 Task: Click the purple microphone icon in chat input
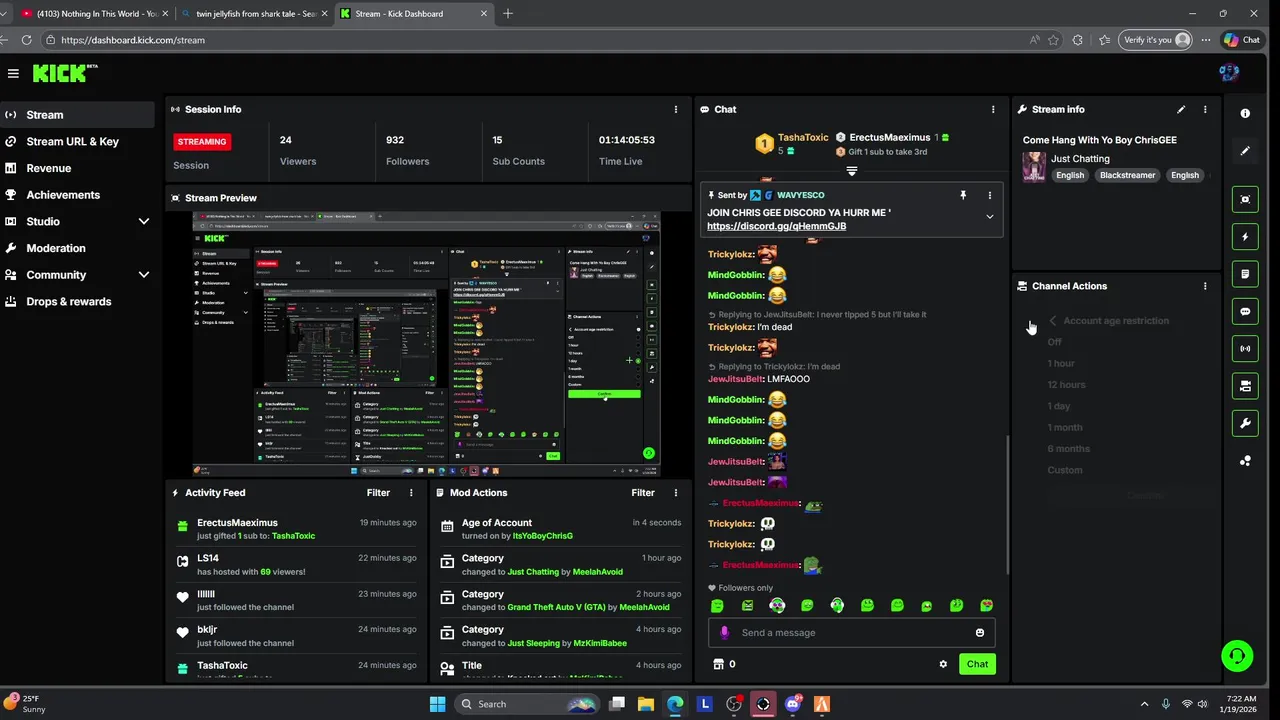click(725, 632)
